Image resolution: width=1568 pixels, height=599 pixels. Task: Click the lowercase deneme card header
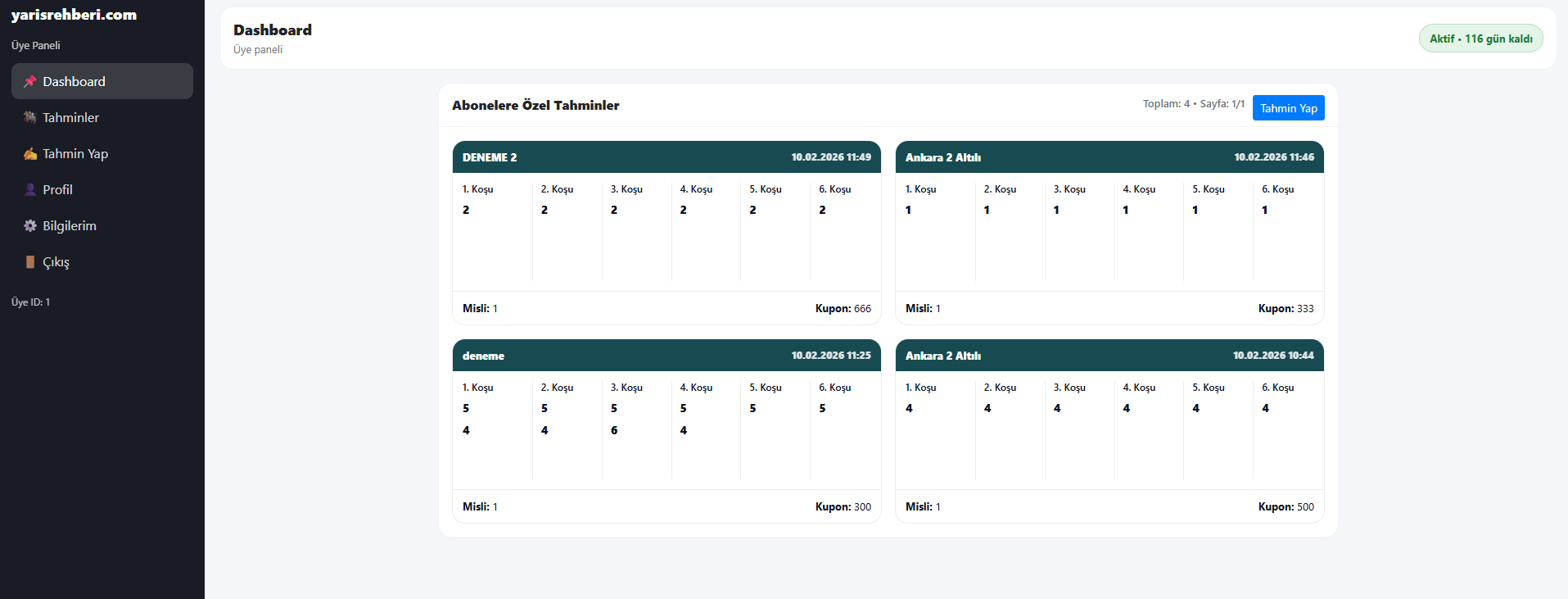coord(667,356)
